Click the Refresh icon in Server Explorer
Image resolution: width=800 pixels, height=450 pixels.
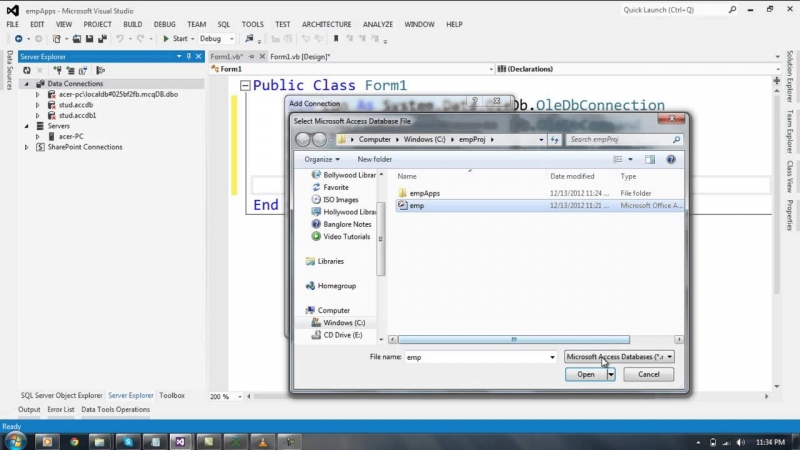coord(26,70)
